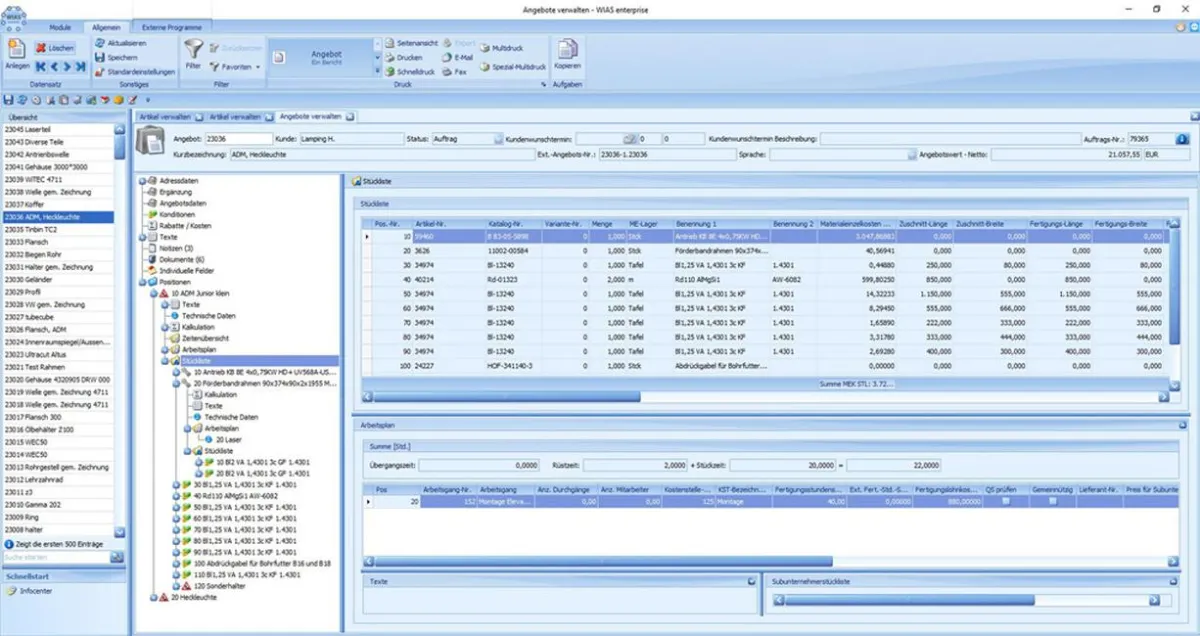The image size is (1200, 636).
Task: Toggle the Gemeinnützig checkbox in Arbeitsplan
Action: (x=1052, y=501)
